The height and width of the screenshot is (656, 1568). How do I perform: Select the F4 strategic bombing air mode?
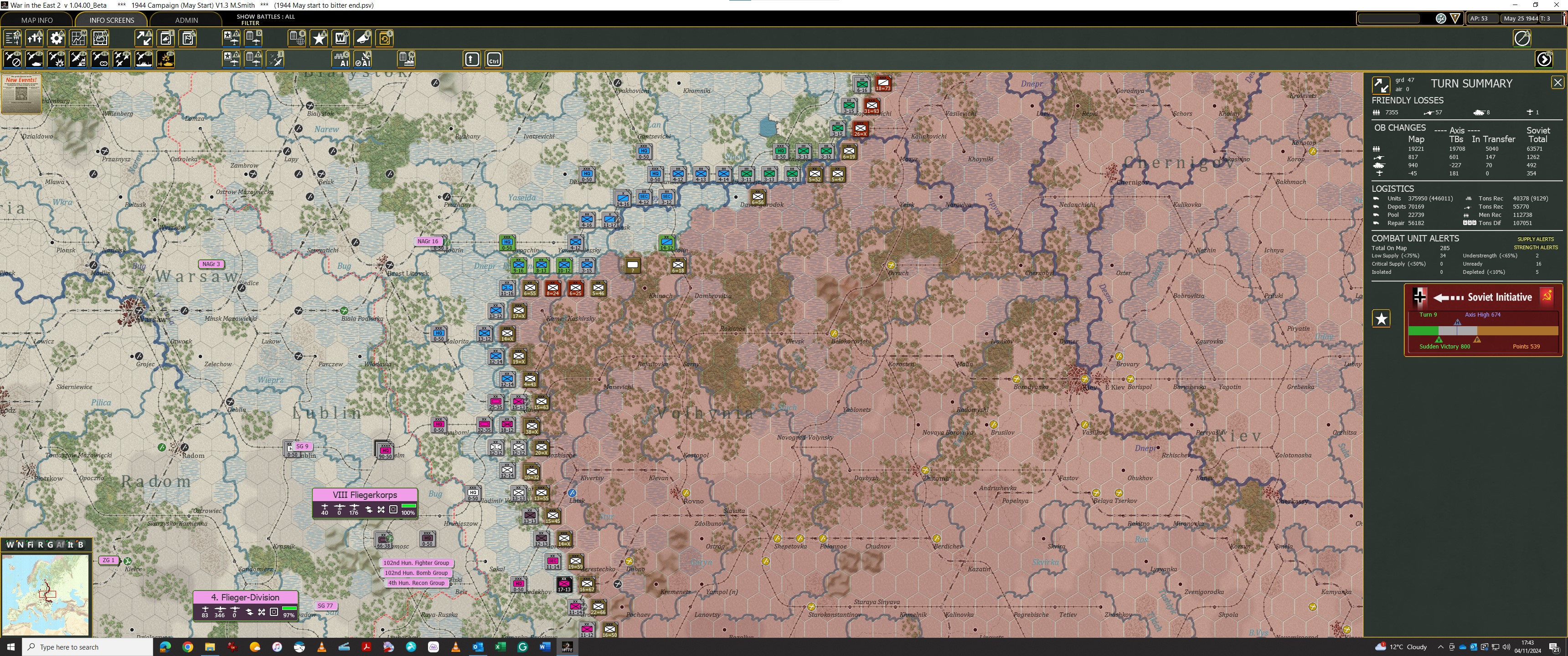(78, 59)
